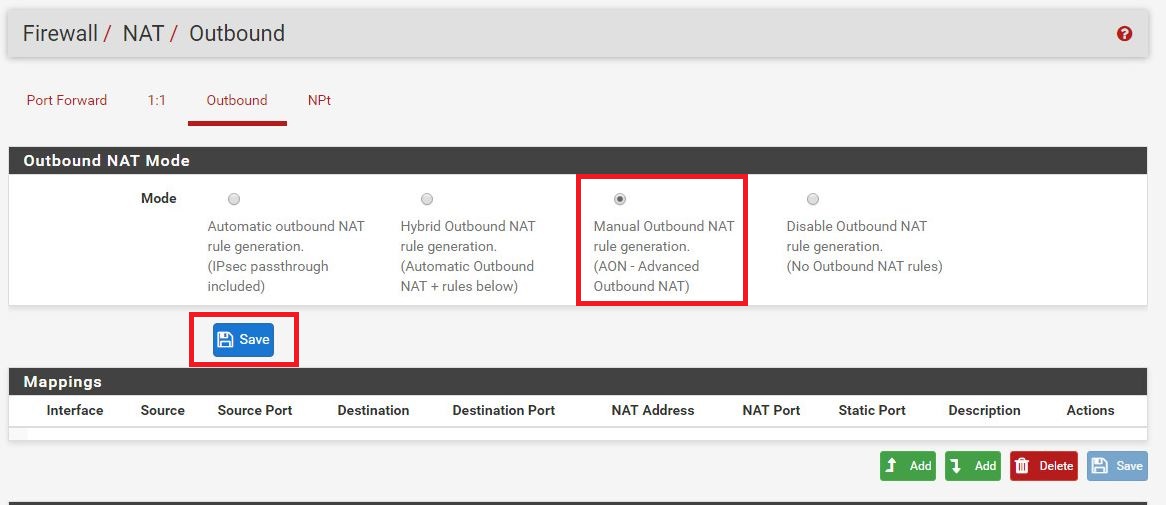Image resolution: width=1166 pixels, height=505 pixels.
Task: Select Hybrid Outbound NAT rule generation radio
Action: [x=427, y=199]
